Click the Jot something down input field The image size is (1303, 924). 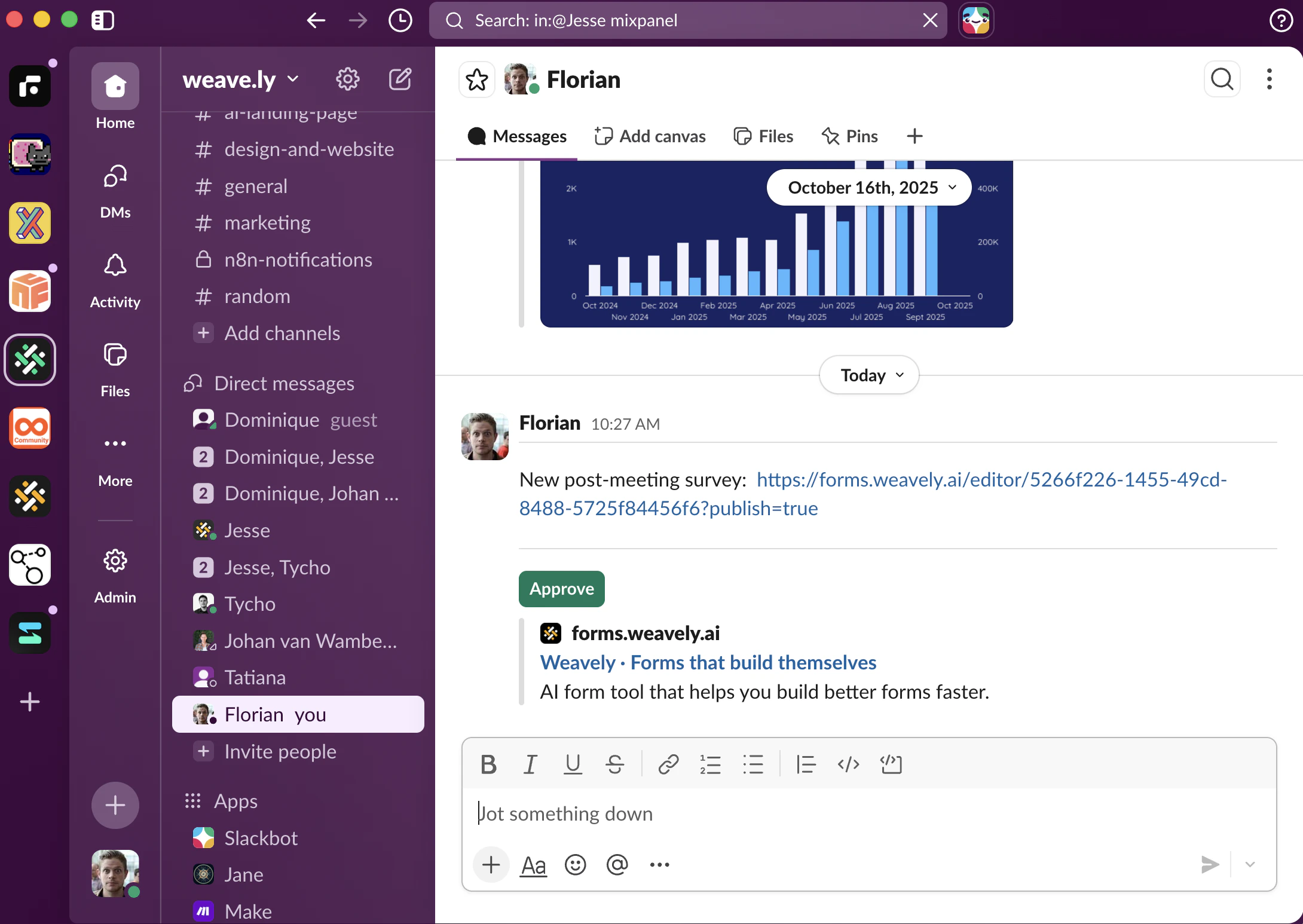coord(657,813)
